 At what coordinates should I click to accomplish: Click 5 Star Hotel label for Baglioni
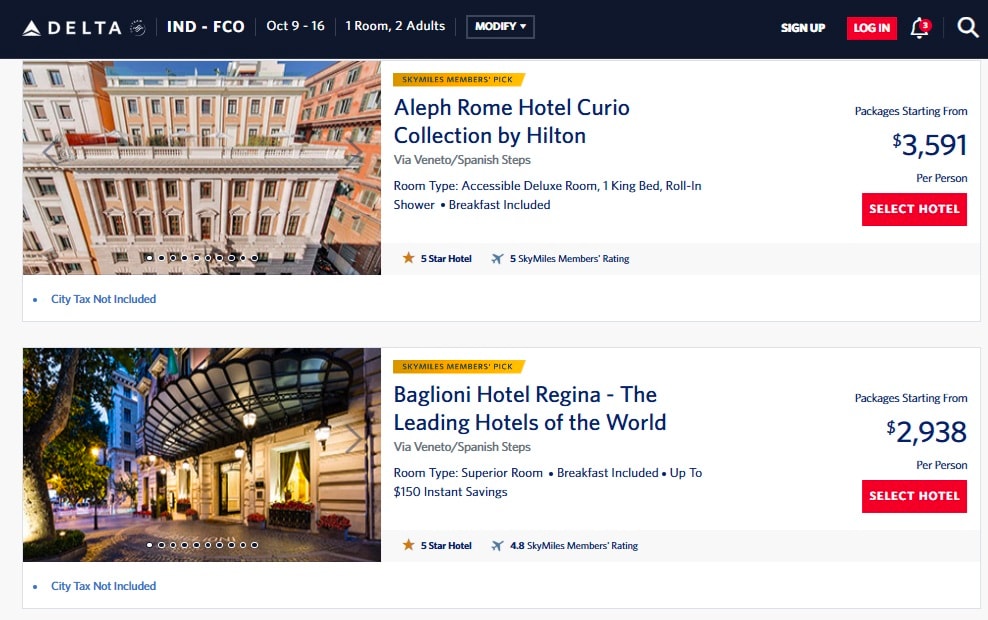coord(446,546)
